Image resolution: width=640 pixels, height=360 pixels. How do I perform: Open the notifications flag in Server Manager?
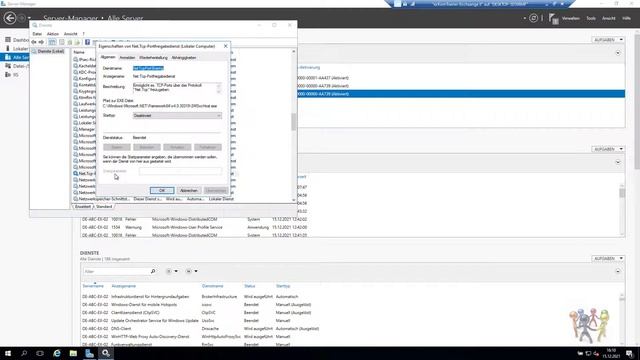[x=553, y=18]
